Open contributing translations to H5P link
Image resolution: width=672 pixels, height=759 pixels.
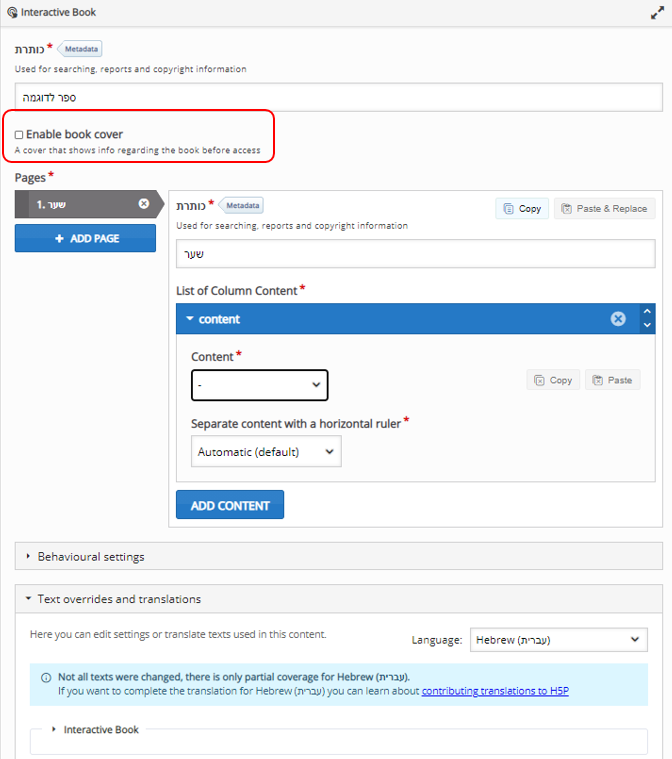pyautogui.click(x=495, y=691)
